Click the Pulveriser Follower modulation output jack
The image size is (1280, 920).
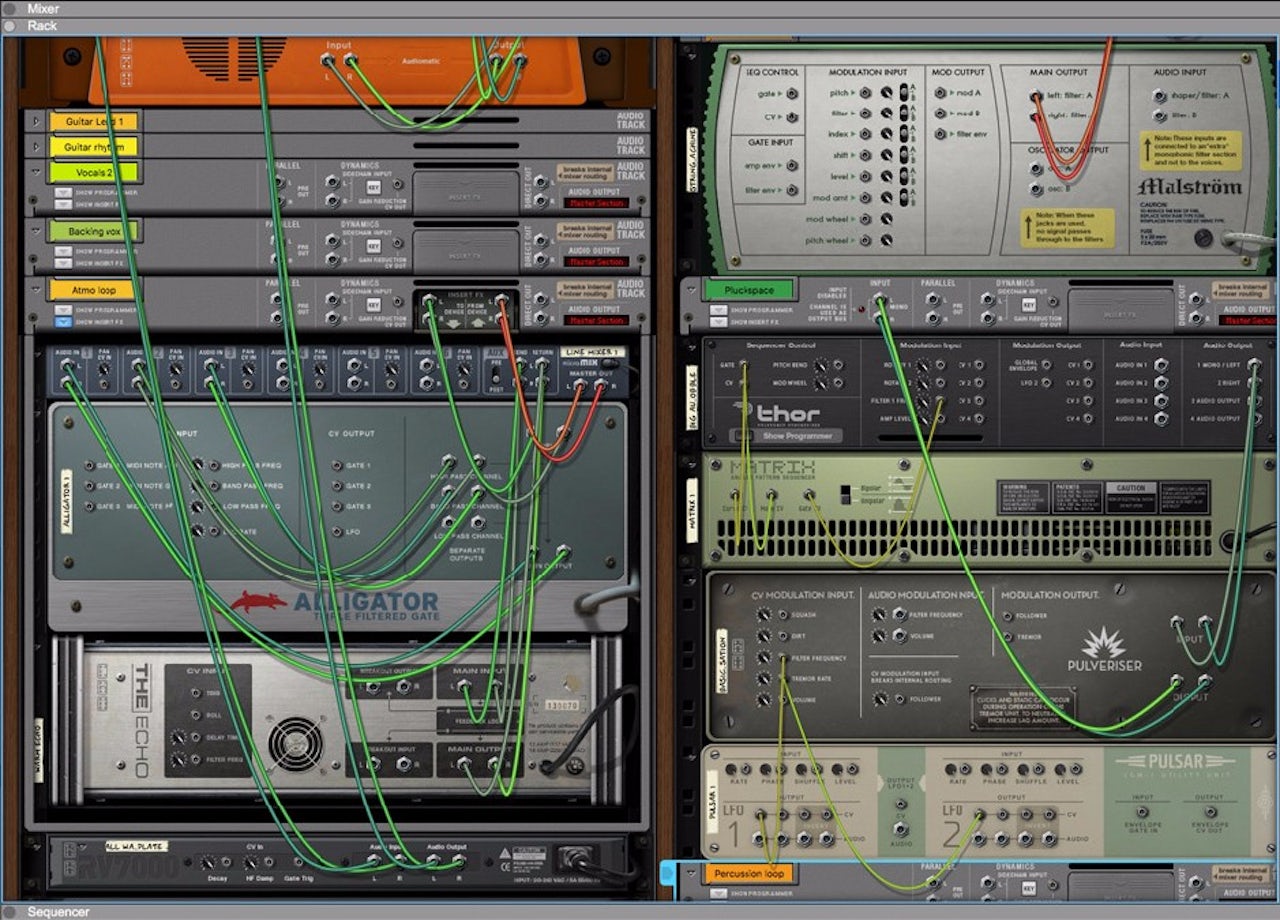click(x=1007, y=616)
